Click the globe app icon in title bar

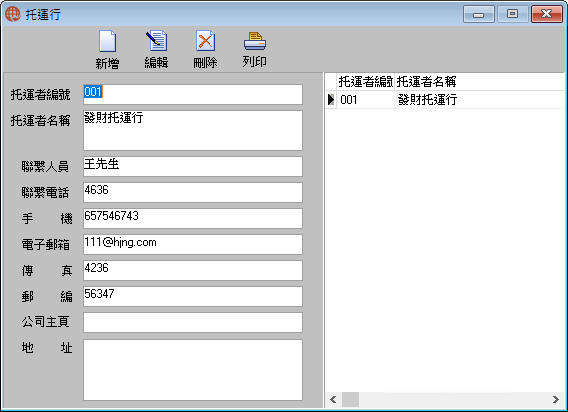[x=13, y=14]
